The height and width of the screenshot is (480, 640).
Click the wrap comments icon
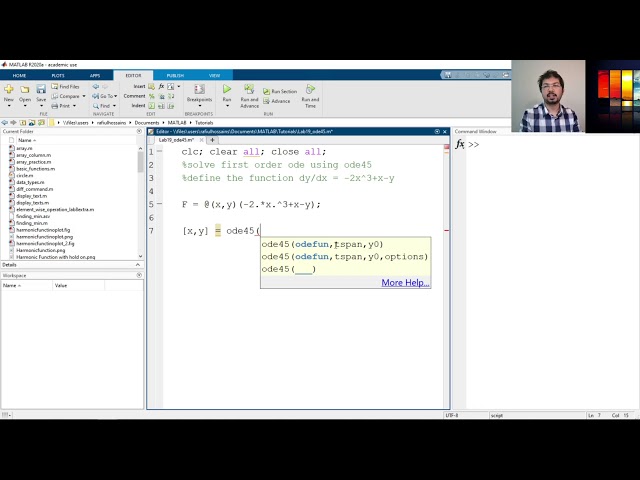(x=171, y=96)
